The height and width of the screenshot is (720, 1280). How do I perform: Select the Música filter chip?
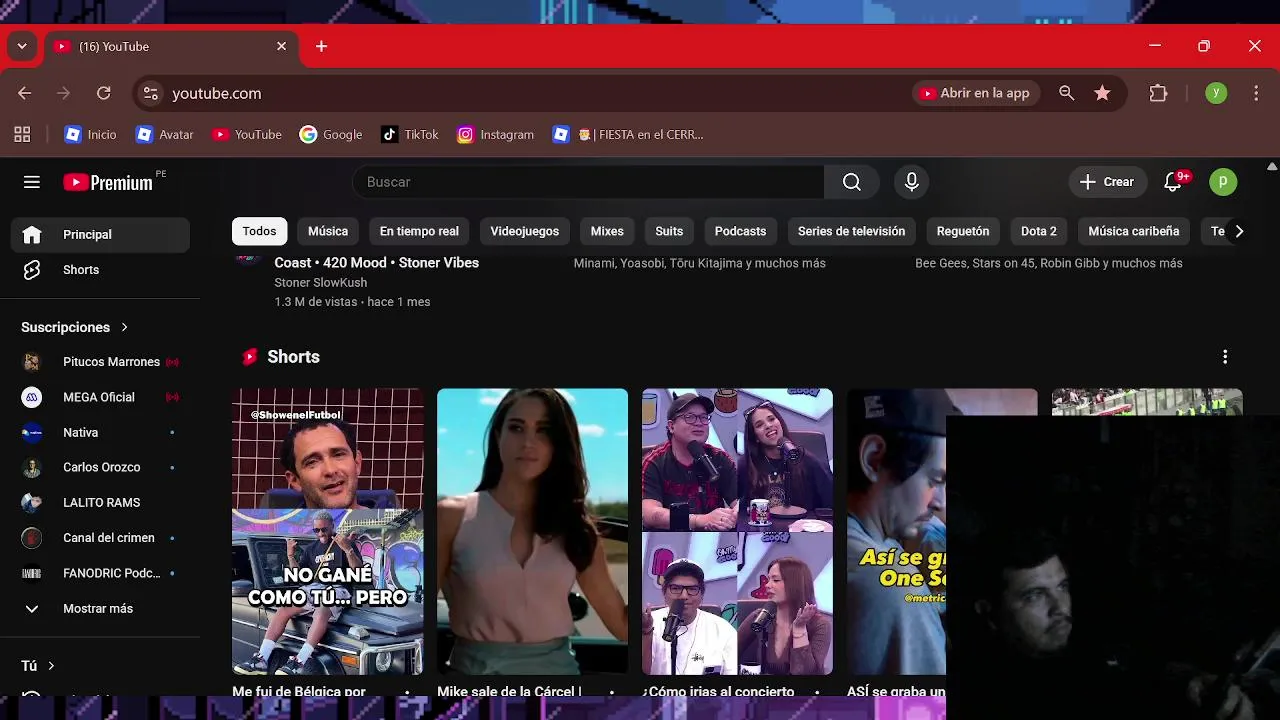328,231
